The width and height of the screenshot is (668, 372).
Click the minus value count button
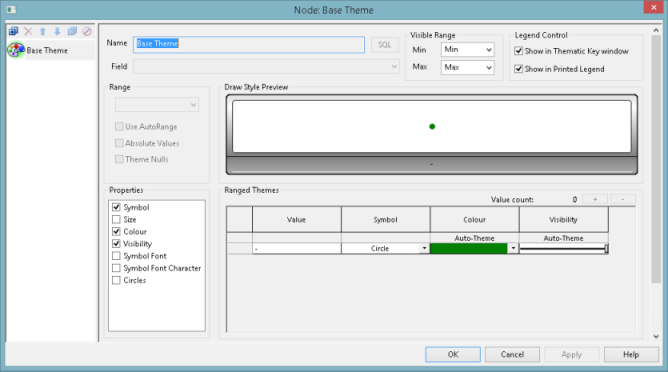point(623,199)
